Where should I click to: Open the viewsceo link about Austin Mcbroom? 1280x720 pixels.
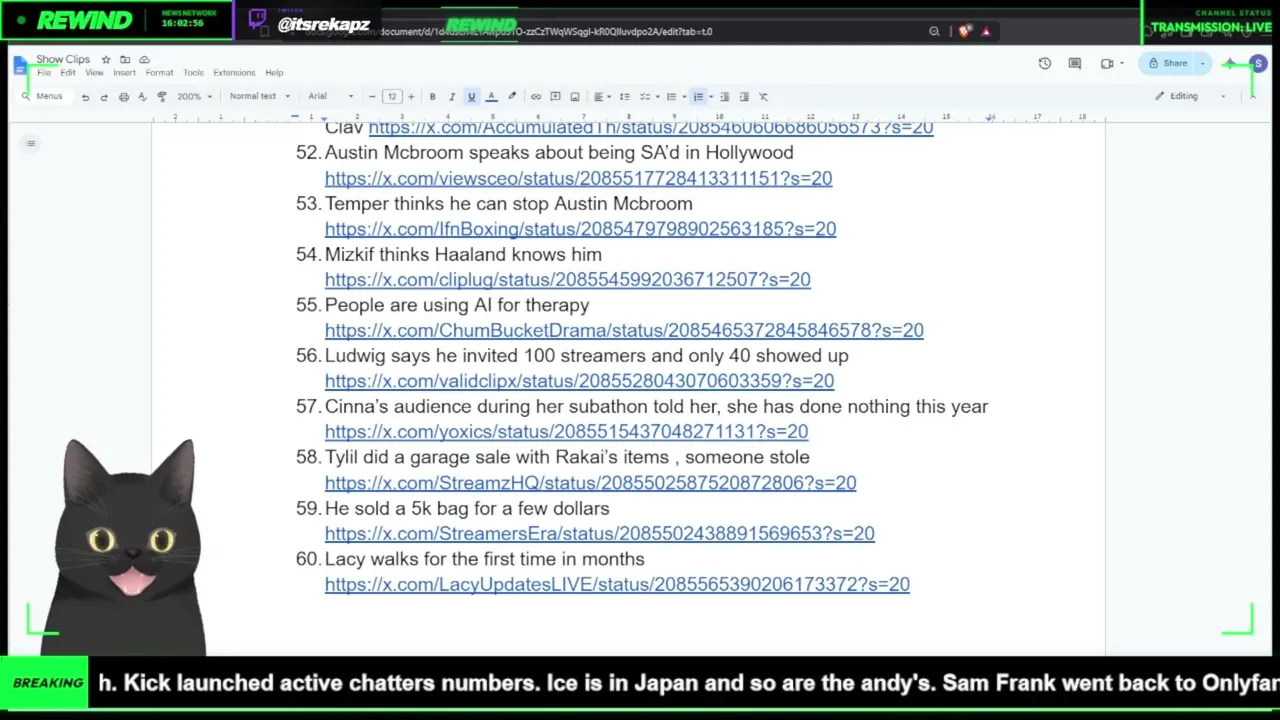click(578, 178)
